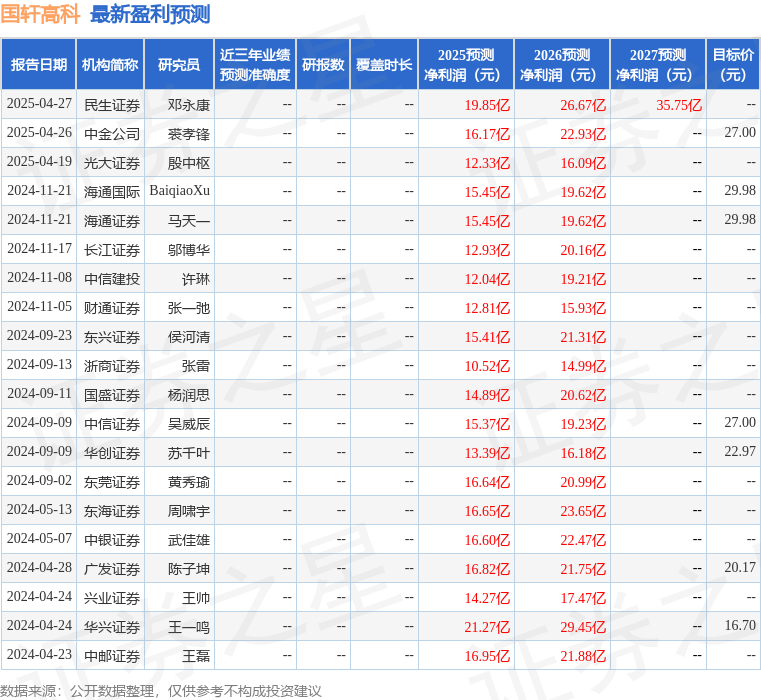The height and width of the screenshot is (700, 761).
Task: Click researcher name 殷中枢
Action: 189,163
